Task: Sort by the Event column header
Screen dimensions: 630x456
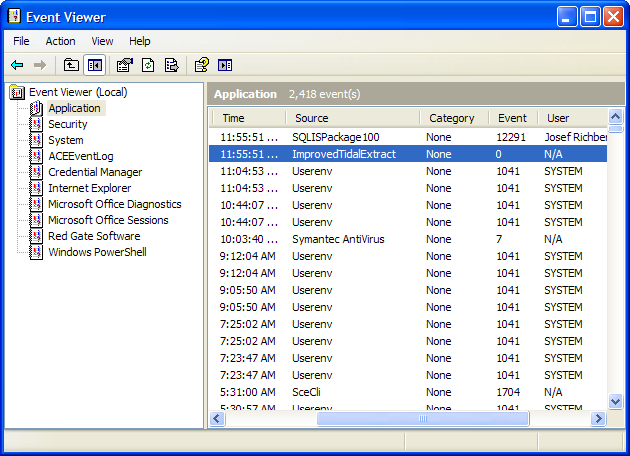Action: point(513,118)
